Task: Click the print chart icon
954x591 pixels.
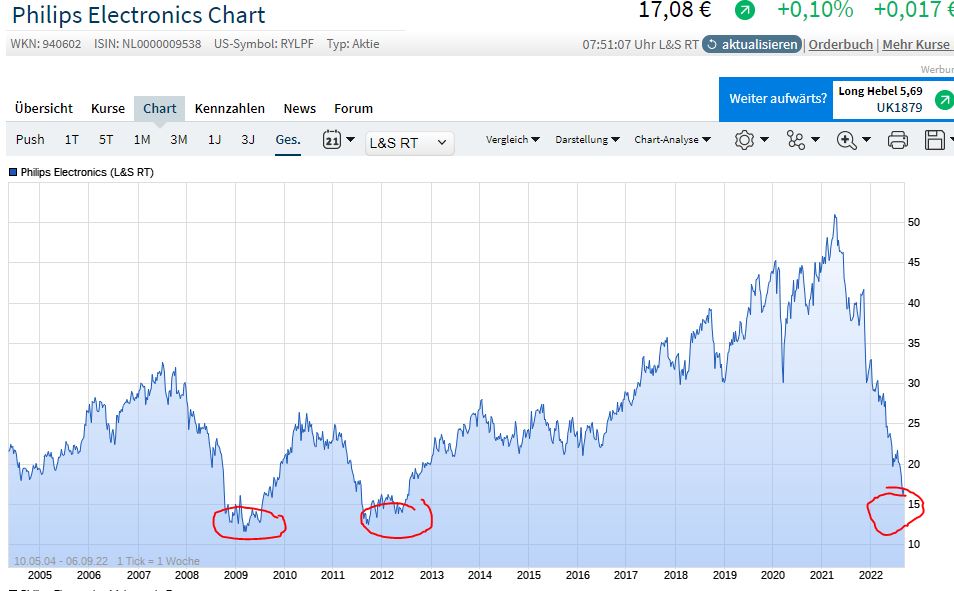Action: click(x=897, y=140)
